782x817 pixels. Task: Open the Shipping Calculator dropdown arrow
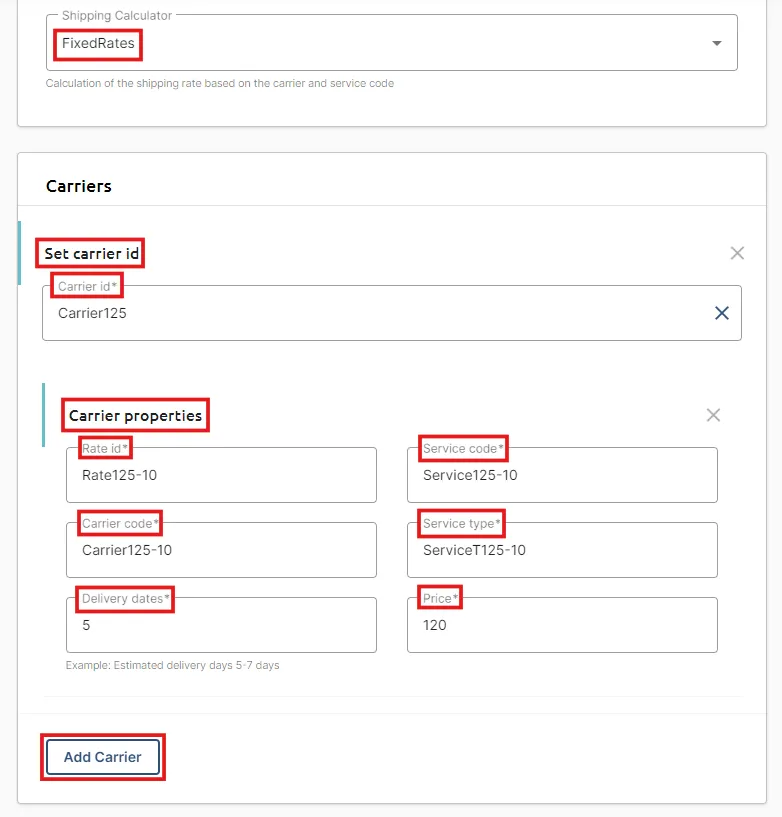(x=717, y=43)
